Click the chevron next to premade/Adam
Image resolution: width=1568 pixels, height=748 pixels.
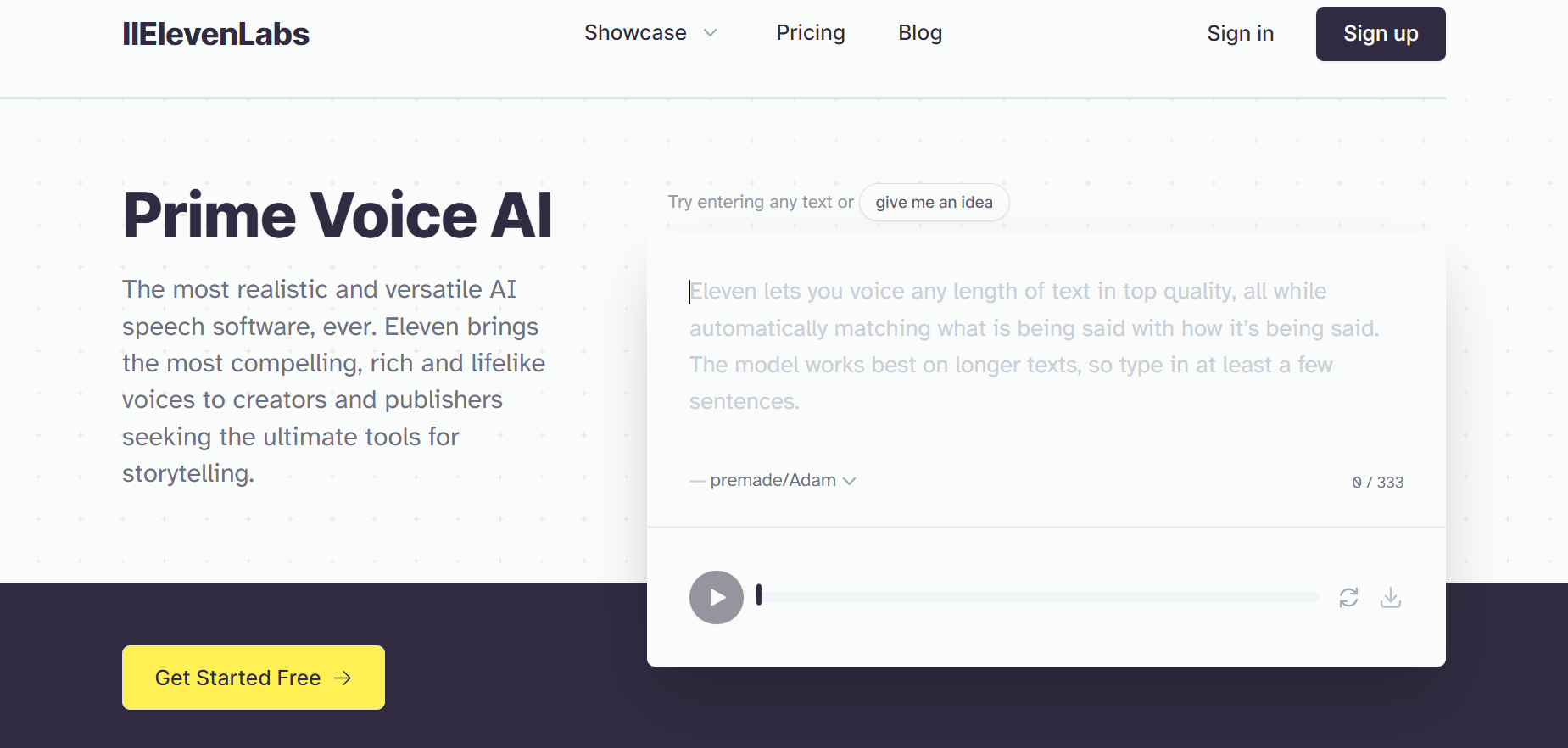tap(850, 481)
